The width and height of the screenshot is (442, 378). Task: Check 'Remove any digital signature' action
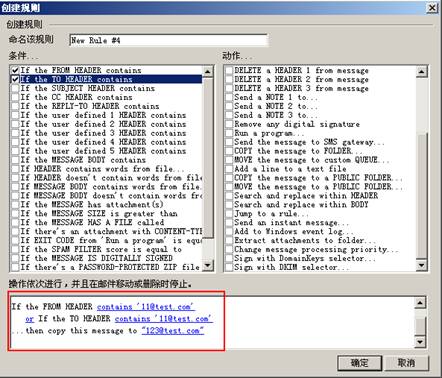229,124
